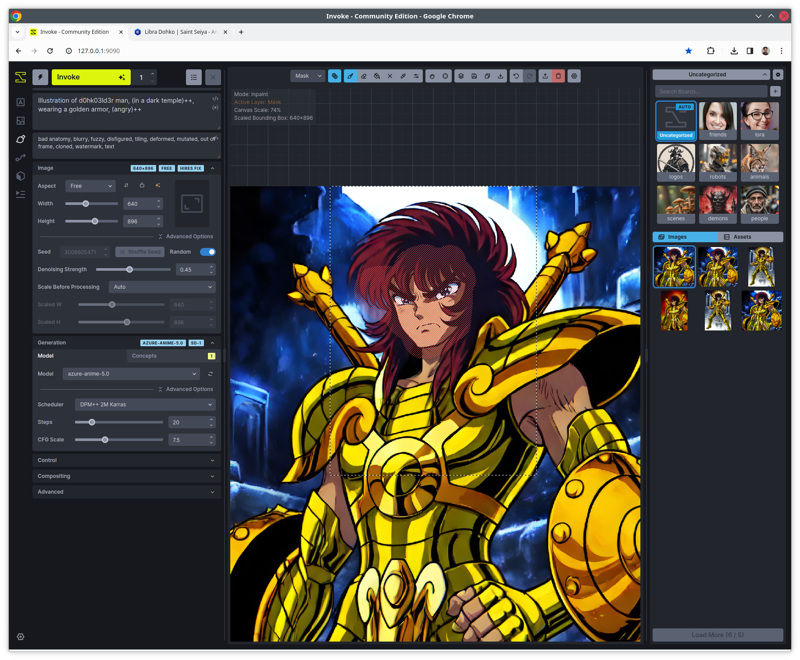Screen dimensions: 800x660
Task: Click the Reset View icon
Action: pos(445,76)
